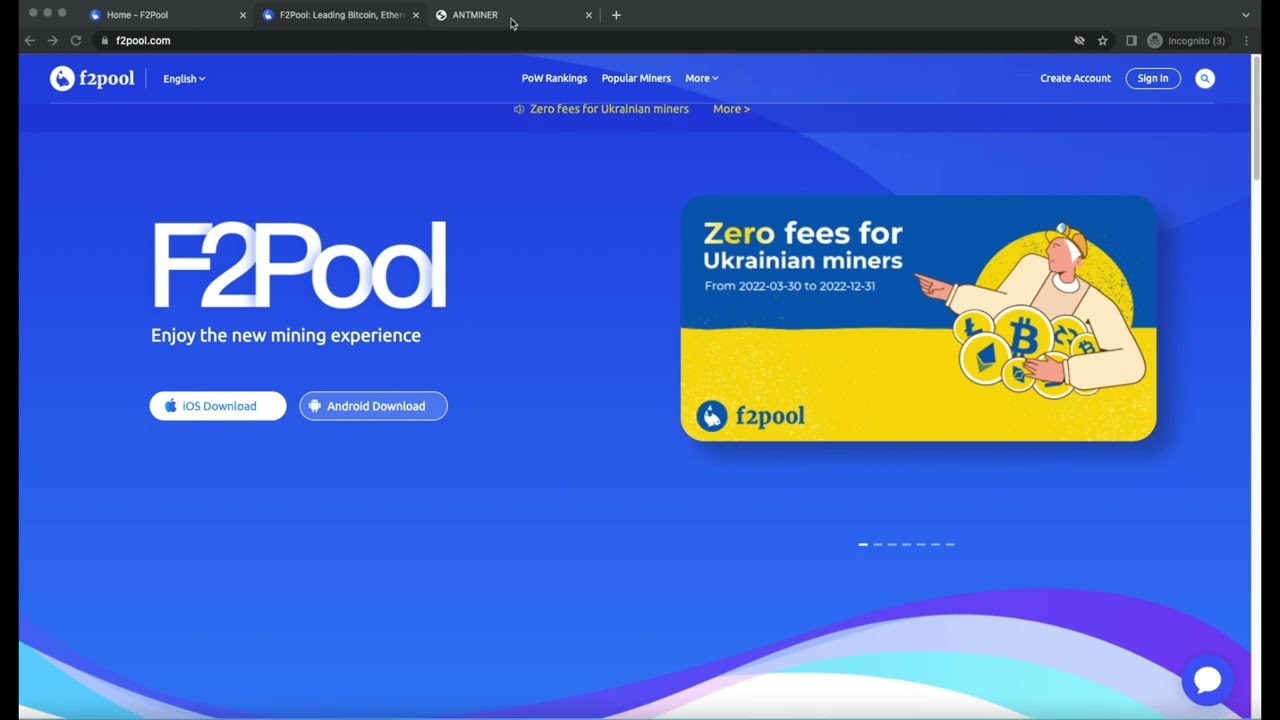Click the browser forward arrow
Image resolution: width=1280 pixels, height=720 pixels.
coord(52,41)
